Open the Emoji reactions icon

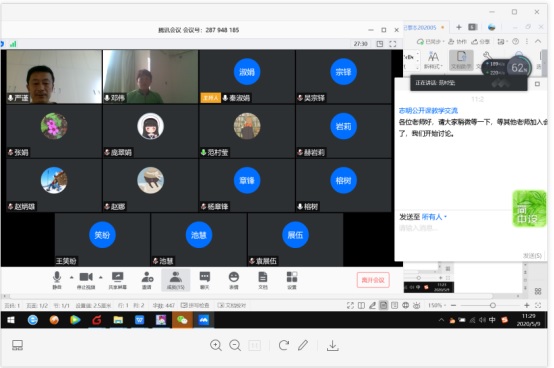pyautogui.click(x=234, y=281)
